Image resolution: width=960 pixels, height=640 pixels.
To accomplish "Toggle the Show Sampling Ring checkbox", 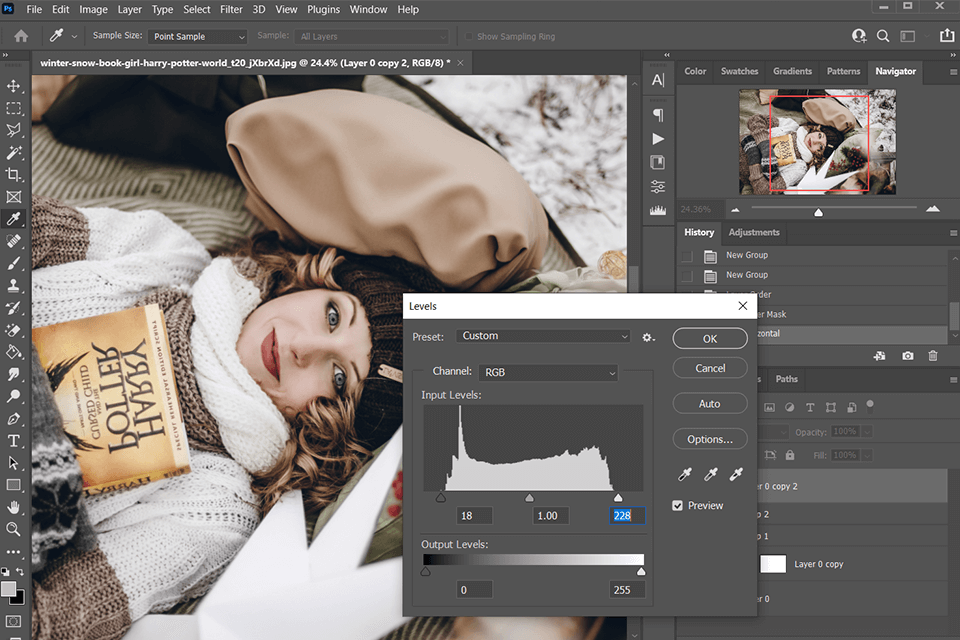I will coord(468,37).
